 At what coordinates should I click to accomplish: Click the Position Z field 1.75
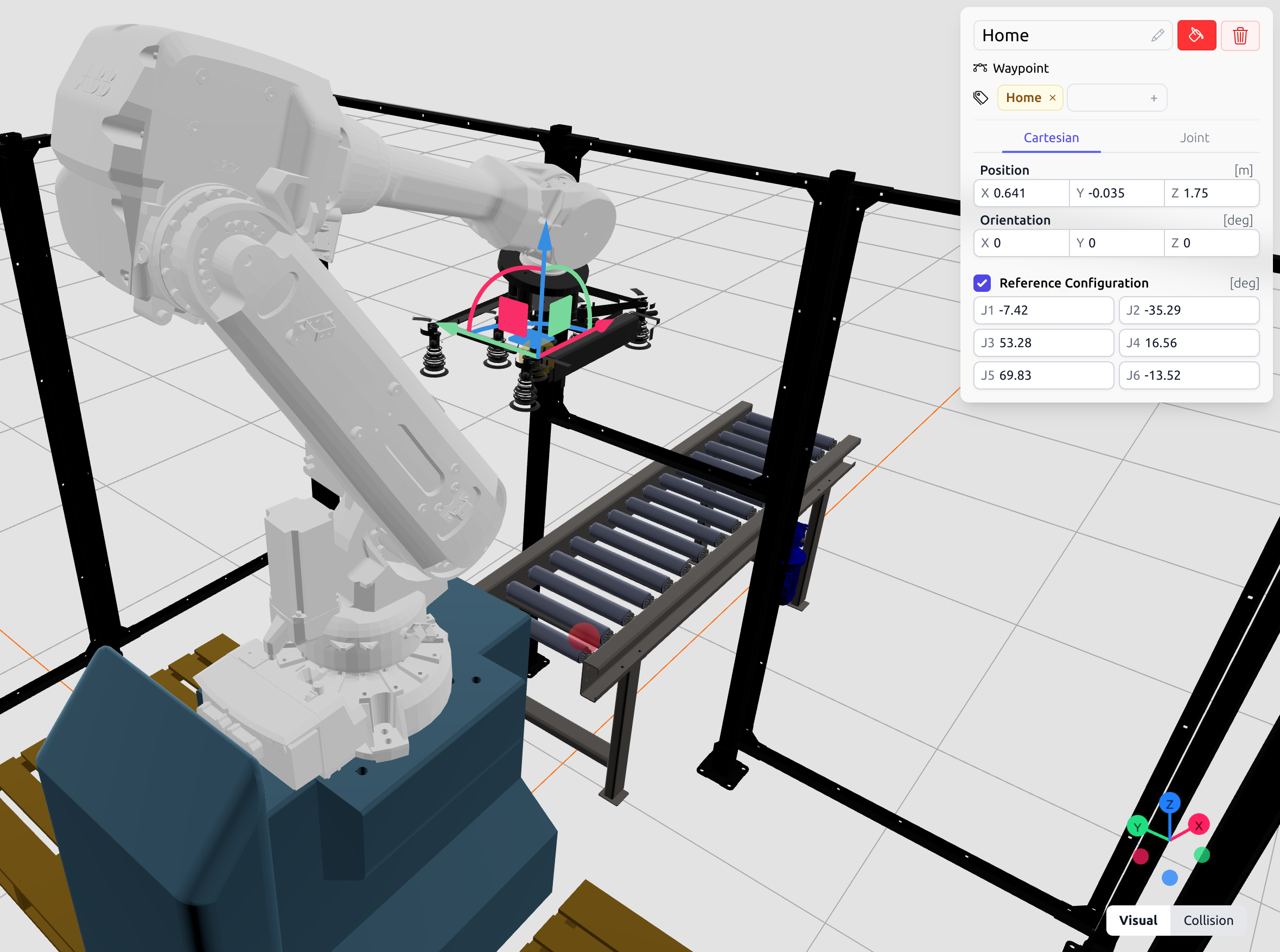pos(1211,193)
